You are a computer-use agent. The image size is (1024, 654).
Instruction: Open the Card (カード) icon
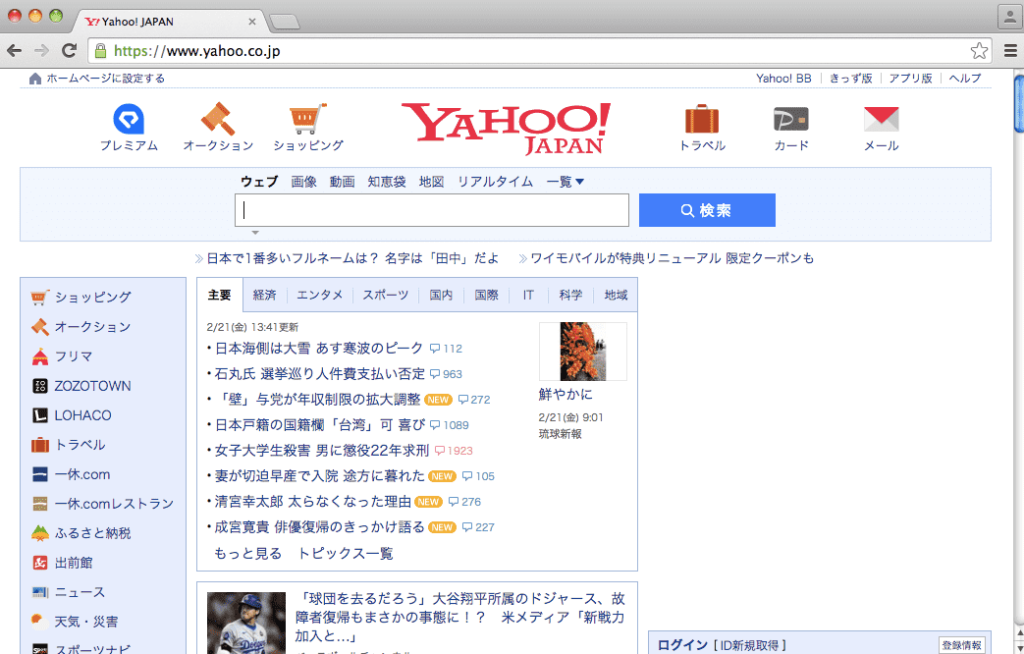tap(791, 120)
